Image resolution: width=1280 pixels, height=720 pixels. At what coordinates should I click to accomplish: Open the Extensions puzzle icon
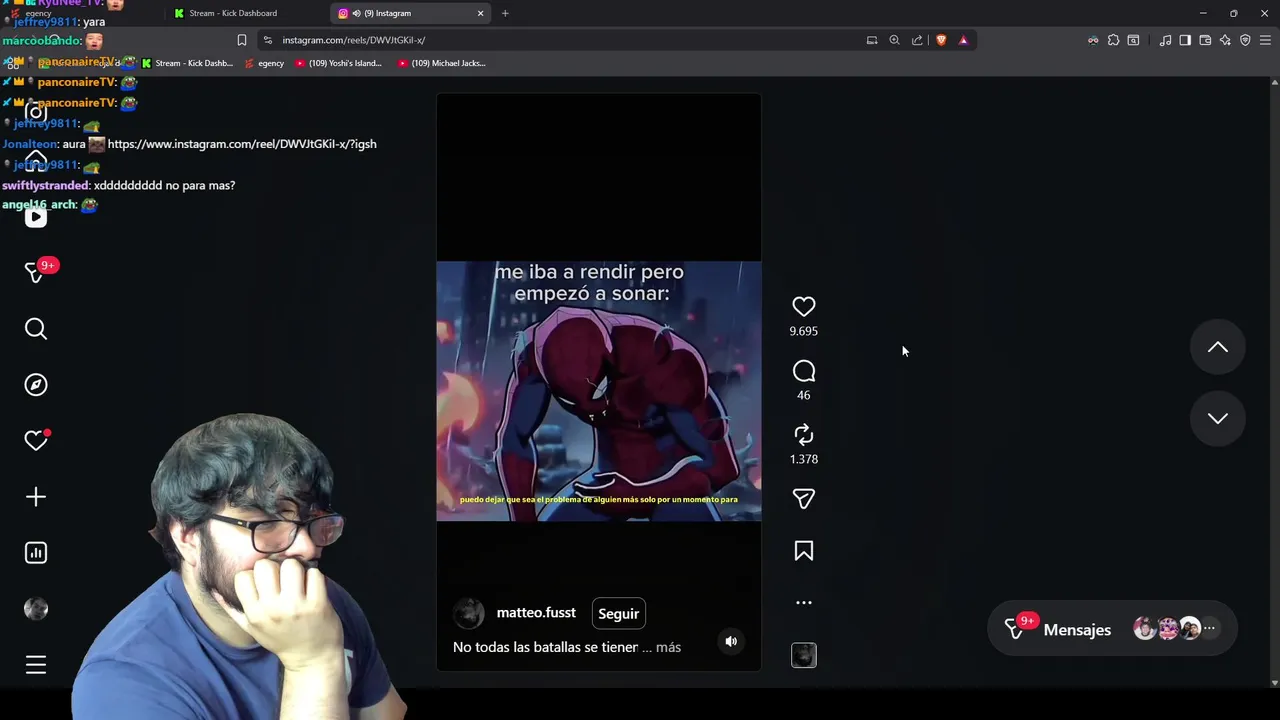pos(1113,40)
